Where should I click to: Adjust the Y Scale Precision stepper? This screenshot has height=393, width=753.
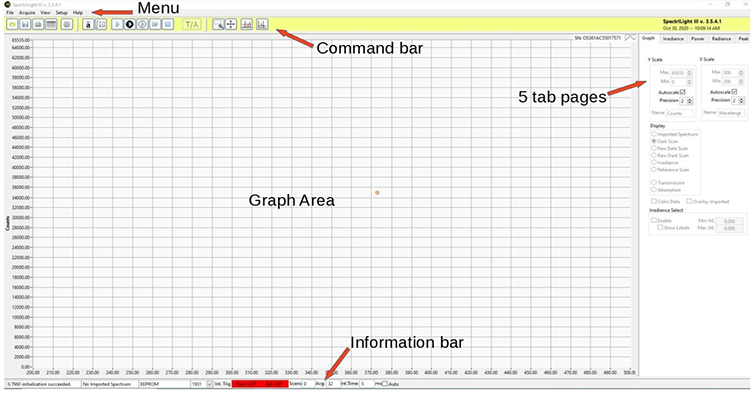tap(690, 101)
